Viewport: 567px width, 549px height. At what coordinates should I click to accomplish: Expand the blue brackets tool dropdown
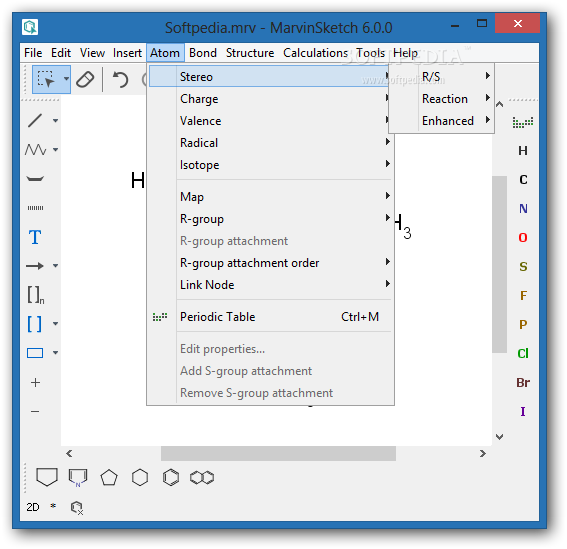point(55,324)
